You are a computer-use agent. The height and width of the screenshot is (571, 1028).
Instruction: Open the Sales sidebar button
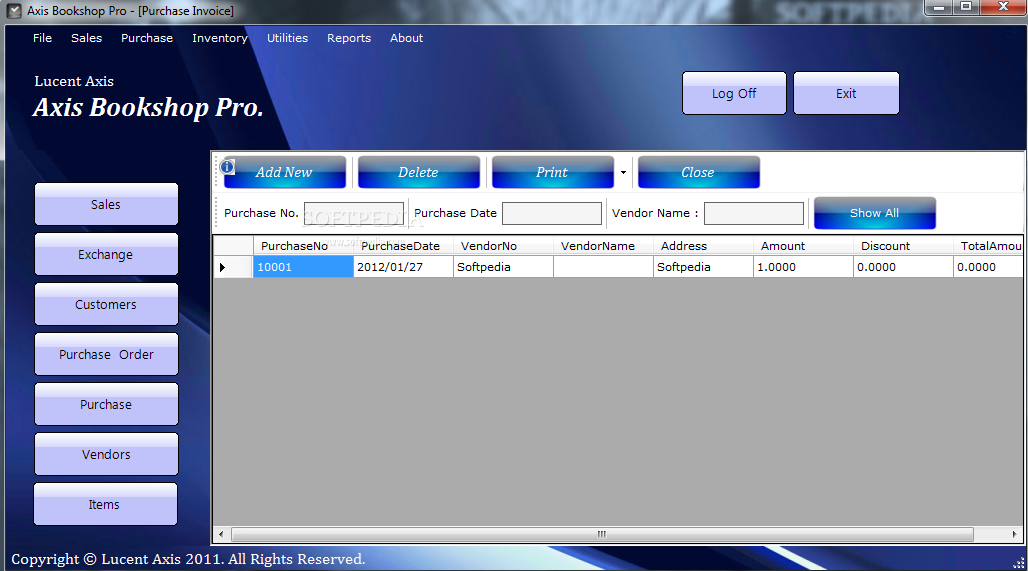coord(106,205)
